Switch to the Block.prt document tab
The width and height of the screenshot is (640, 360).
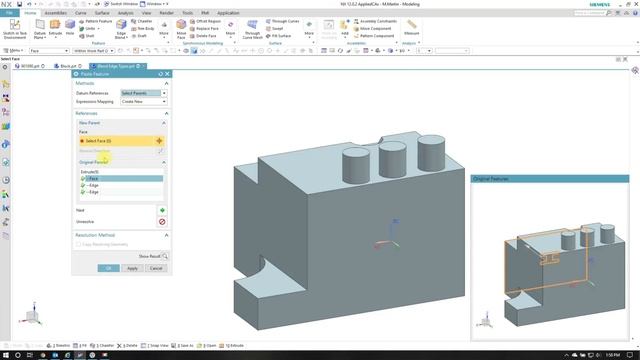68,66
